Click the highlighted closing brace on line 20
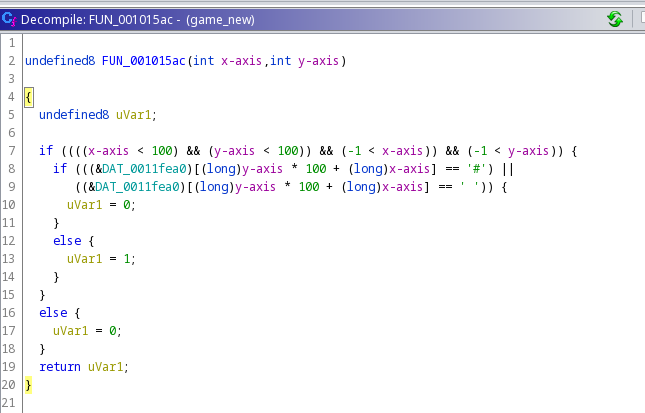This screenshot has height=413, width=645. [x=29, y=384]
